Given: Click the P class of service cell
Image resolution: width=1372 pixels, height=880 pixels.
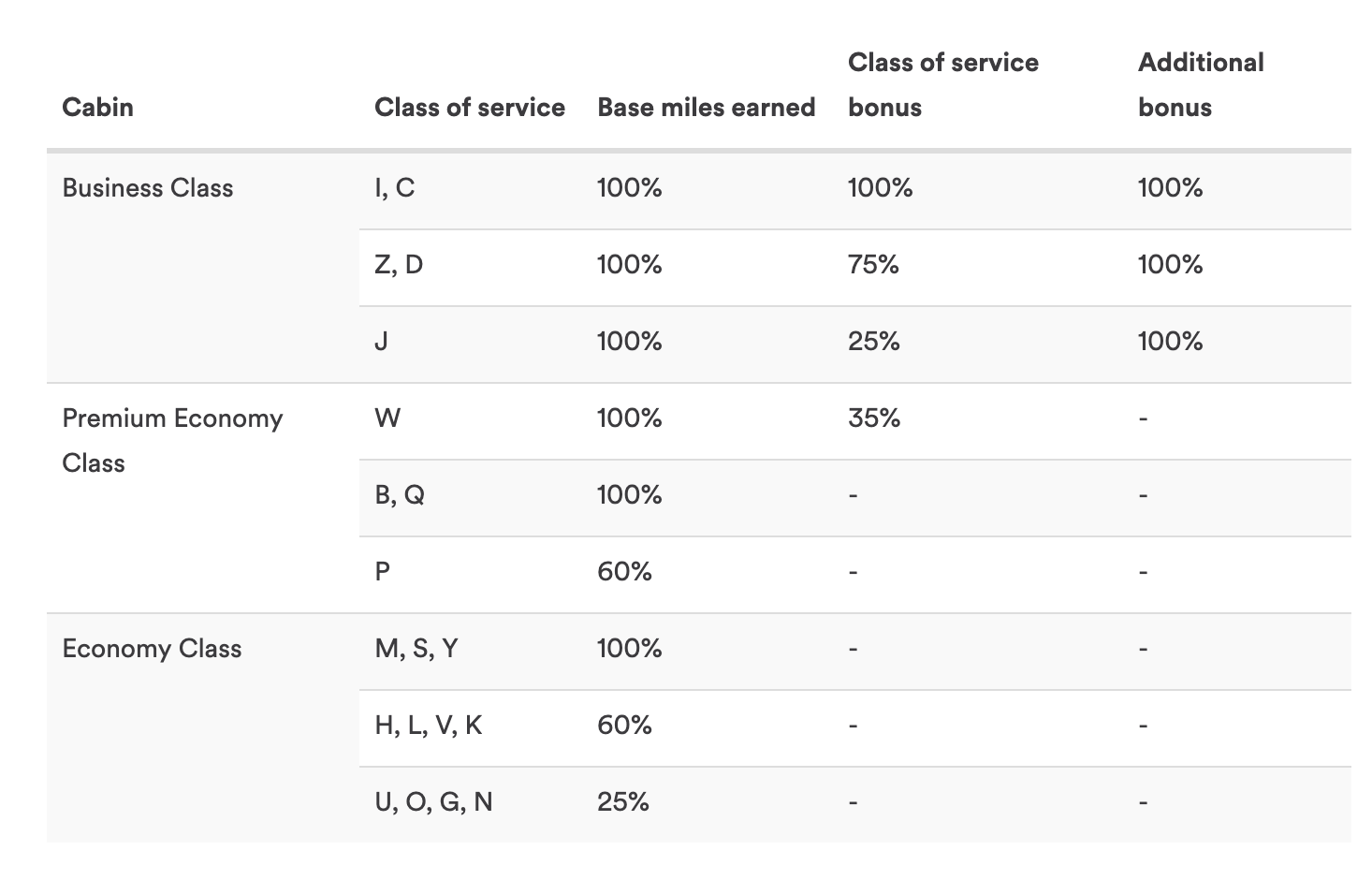Looking at the screenshot, I should click(382, 572).
